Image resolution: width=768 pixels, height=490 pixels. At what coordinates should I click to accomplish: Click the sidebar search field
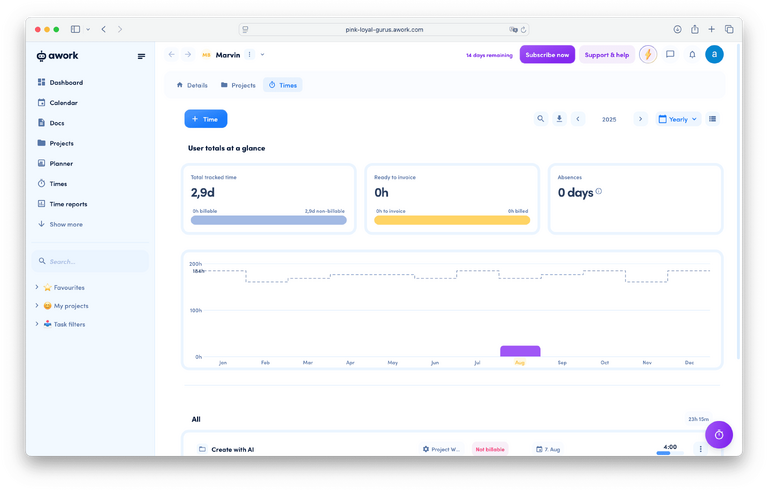[x=90, y=261]
